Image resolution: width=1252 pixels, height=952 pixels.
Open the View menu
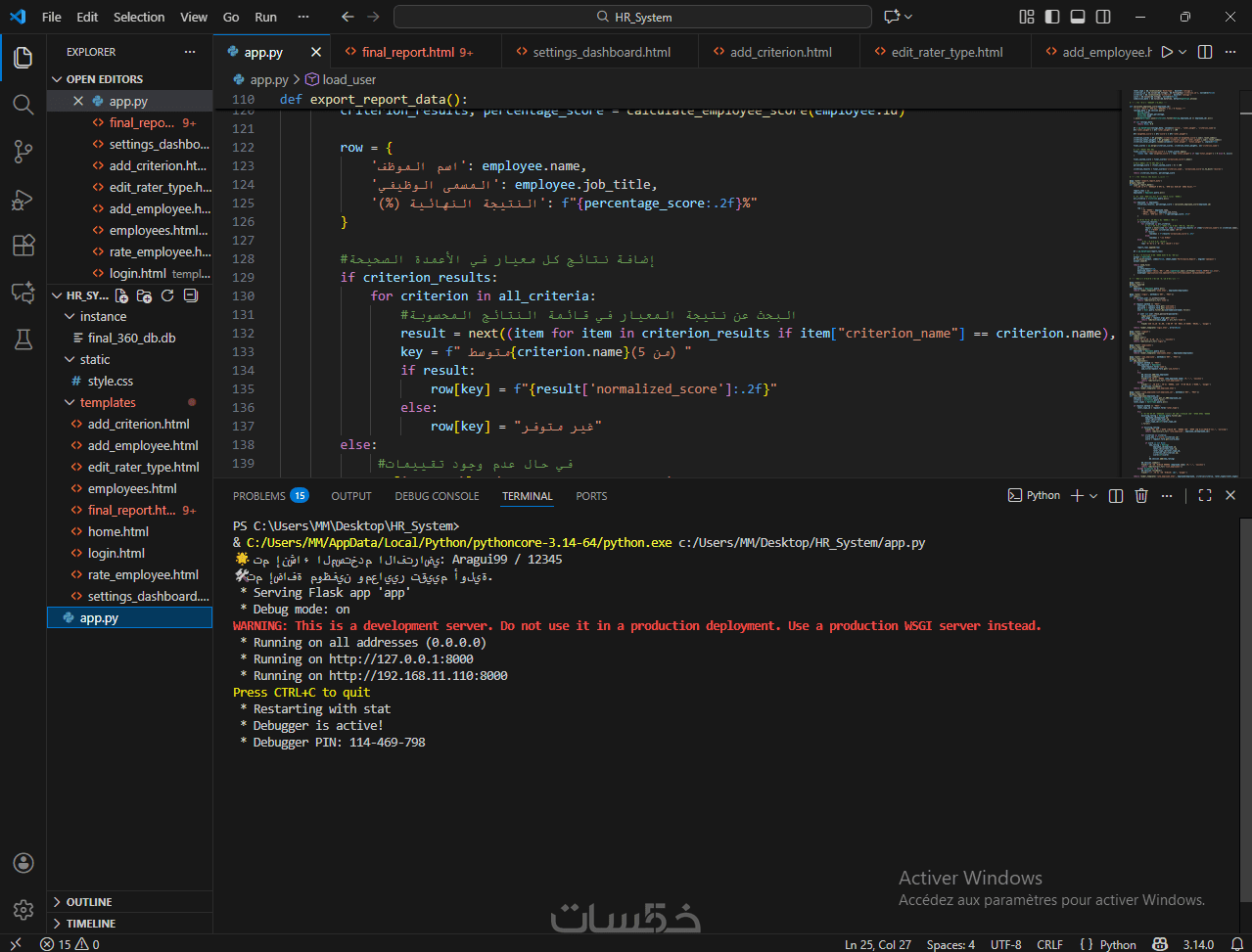[194, 17]
